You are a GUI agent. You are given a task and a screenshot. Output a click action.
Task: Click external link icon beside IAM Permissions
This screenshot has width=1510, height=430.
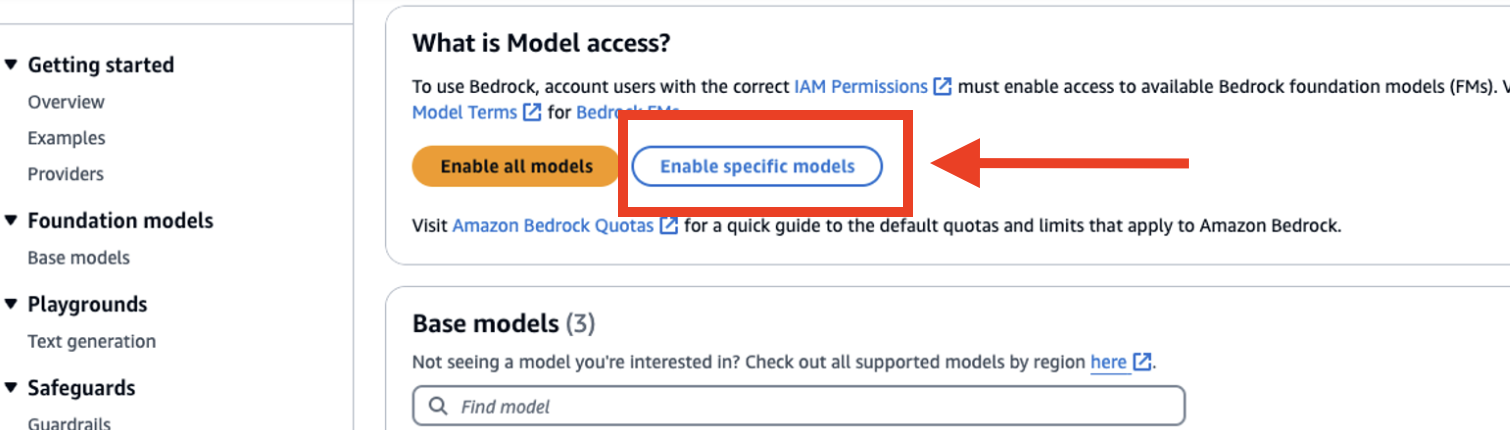942,87
